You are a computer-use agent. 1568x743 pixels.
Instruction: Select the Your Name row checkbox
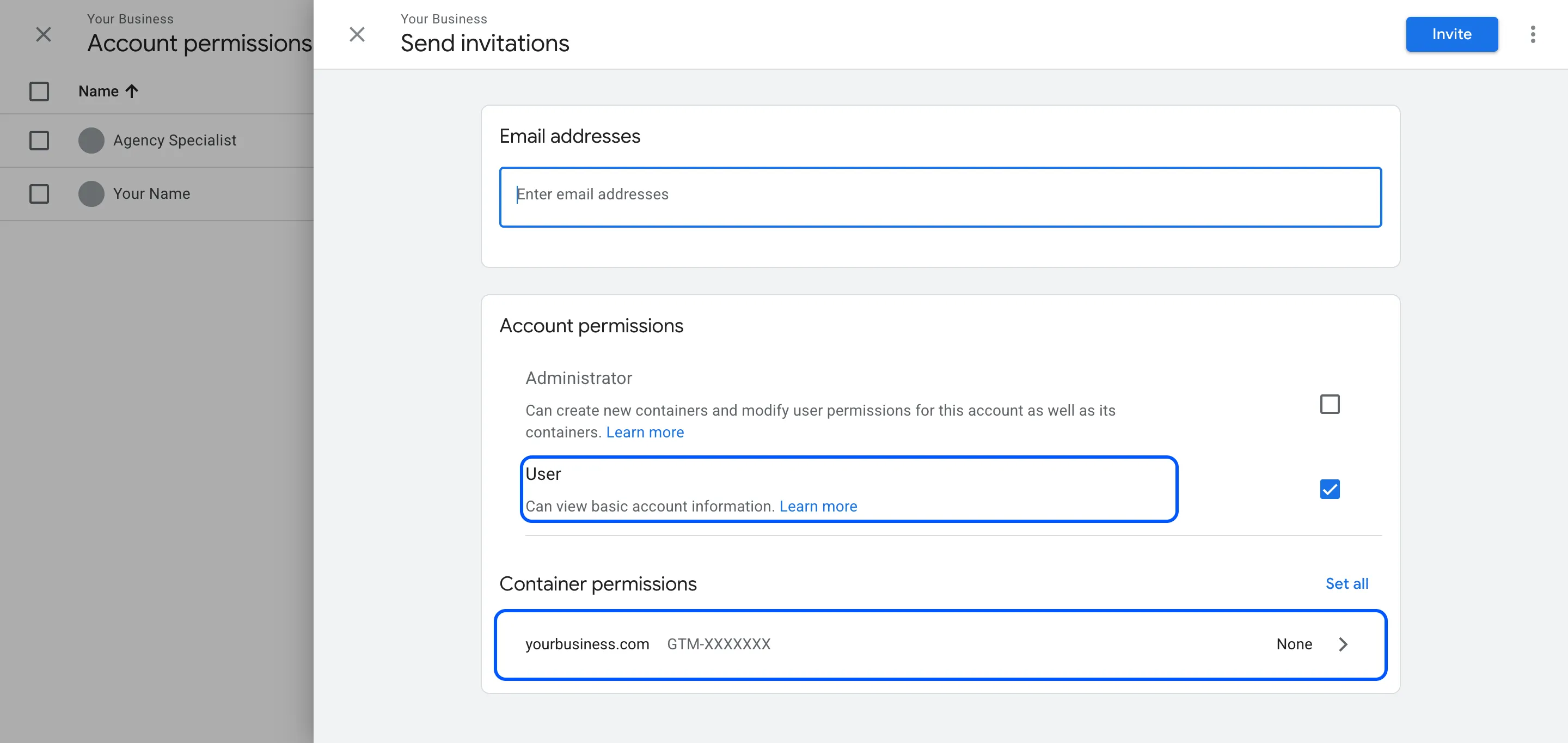39,194
